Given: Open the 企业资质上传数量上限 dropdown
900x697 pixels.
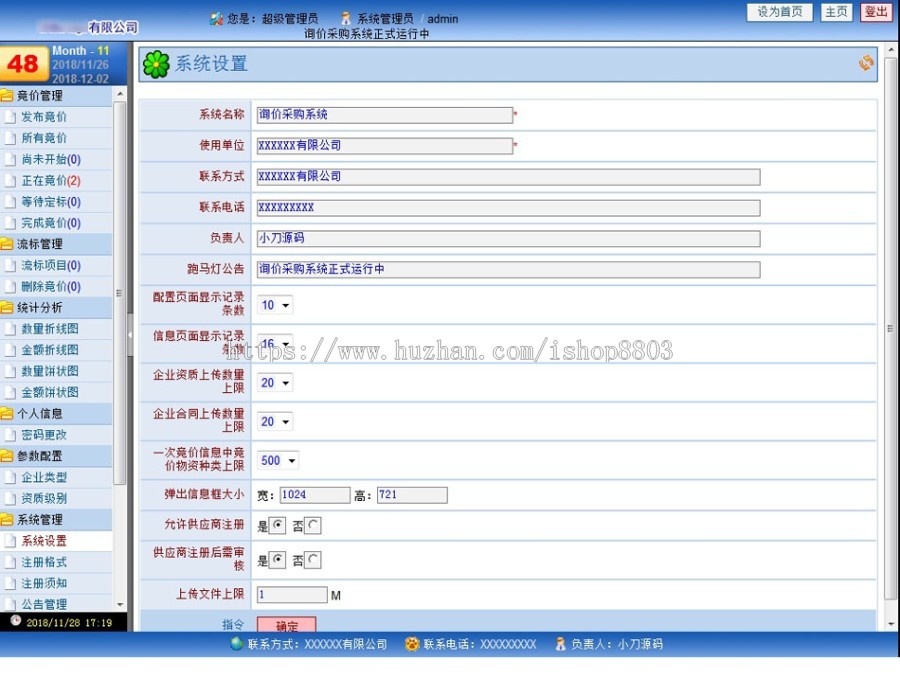Looking at the screenshot, I should point(275,383).
